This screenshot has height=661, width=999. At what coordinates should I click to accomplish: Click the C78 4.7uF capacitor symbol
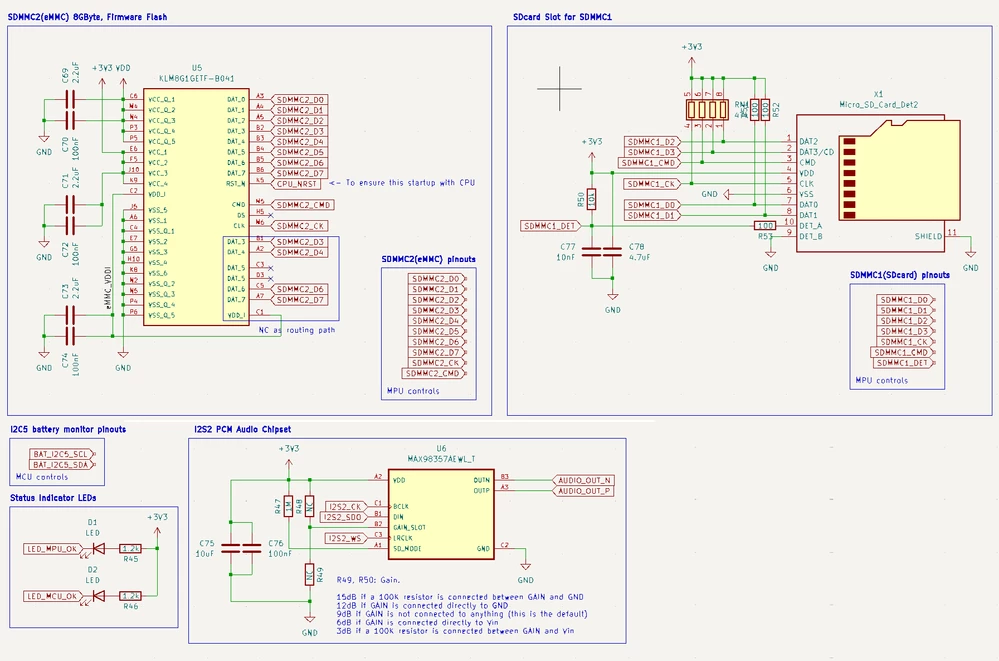(x=612, y=252)
